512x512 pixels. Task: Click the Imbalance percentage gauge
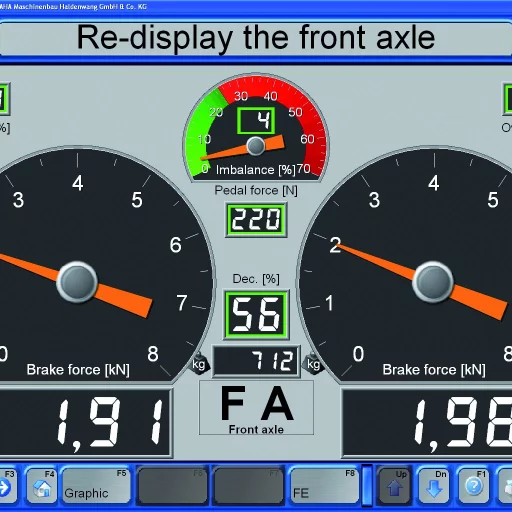[x=256, y=128]
